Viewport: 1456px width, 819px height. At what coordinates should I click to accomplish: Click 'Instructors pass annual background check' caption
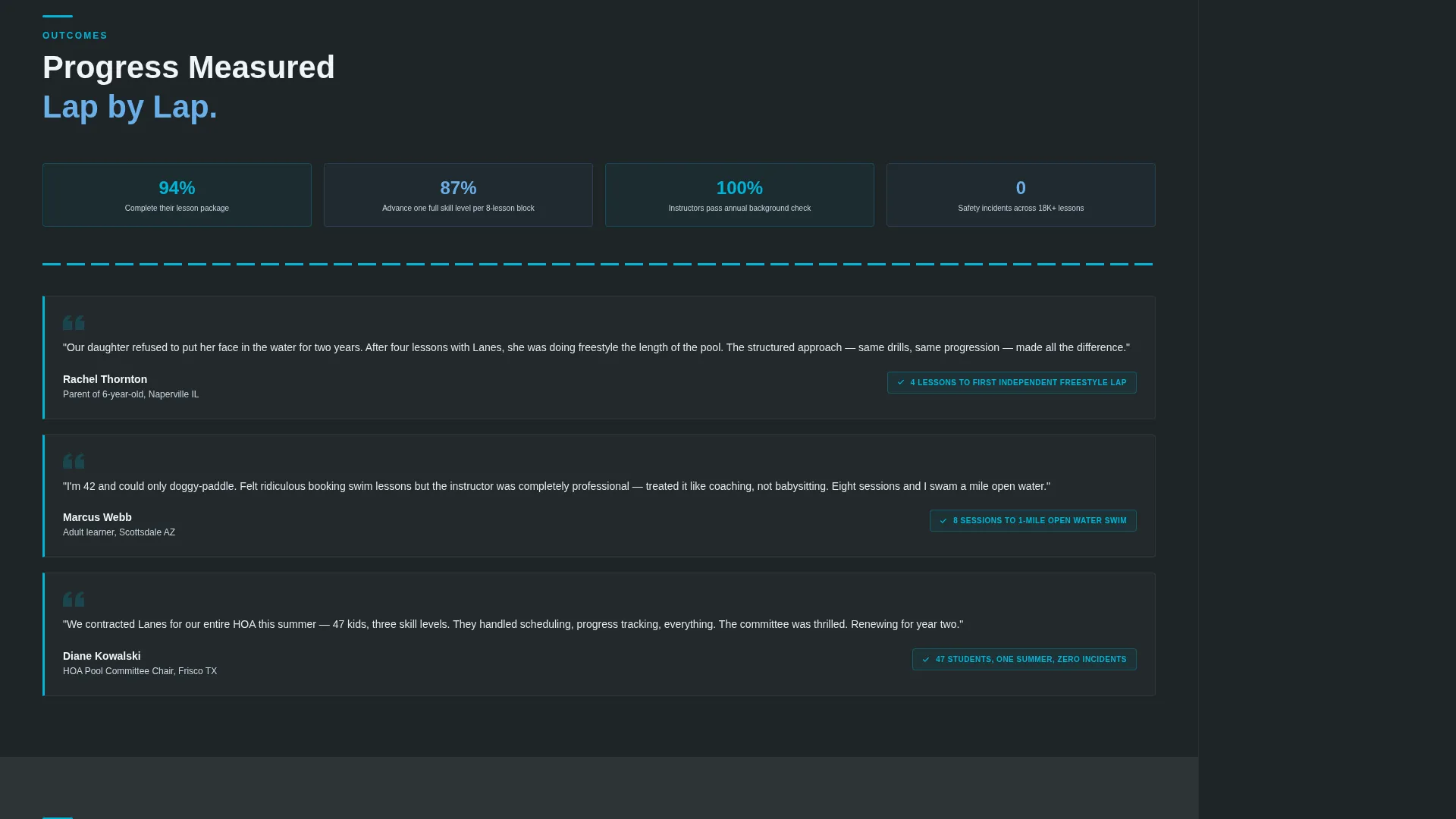(739, 208)
